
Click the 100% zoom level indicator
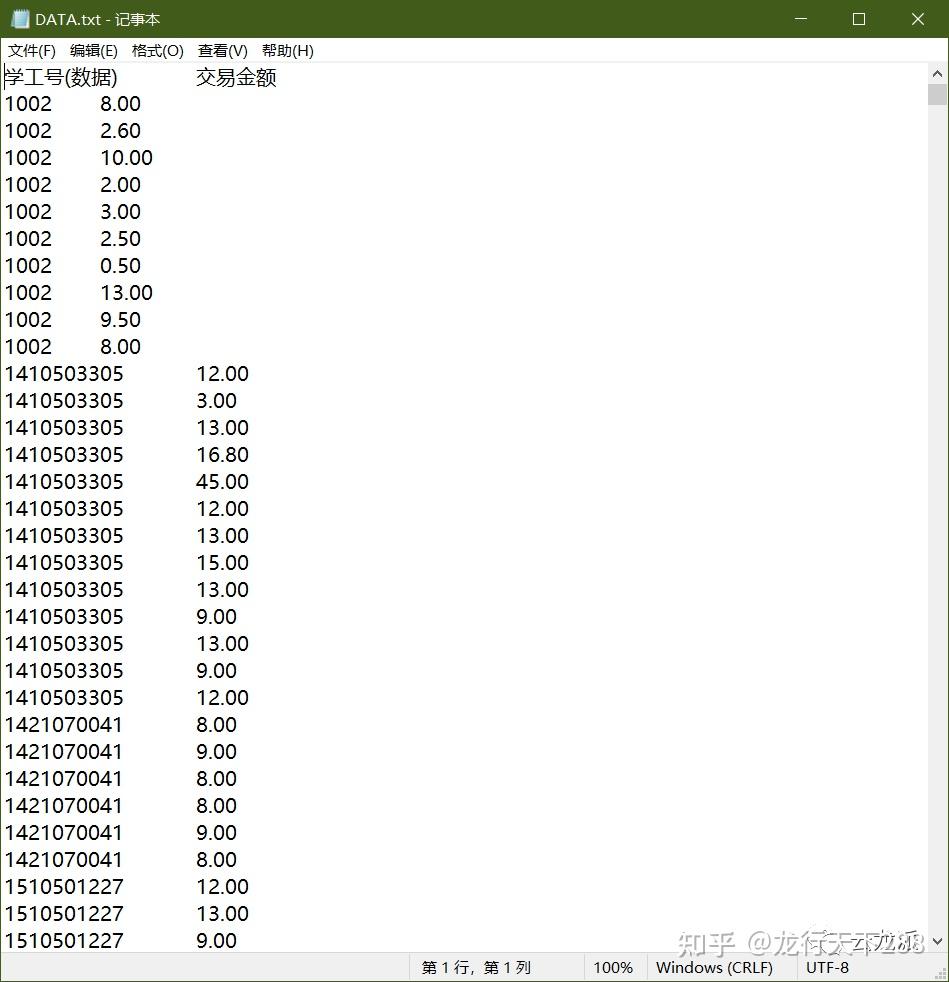613,967
